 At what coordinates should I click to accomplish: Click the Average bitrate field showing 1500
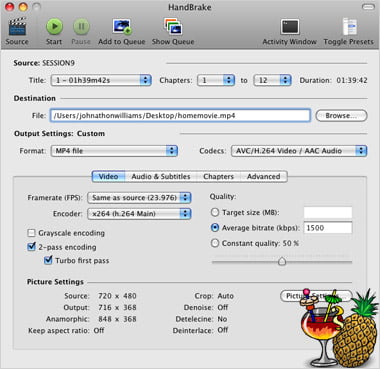tap(328, 228)
